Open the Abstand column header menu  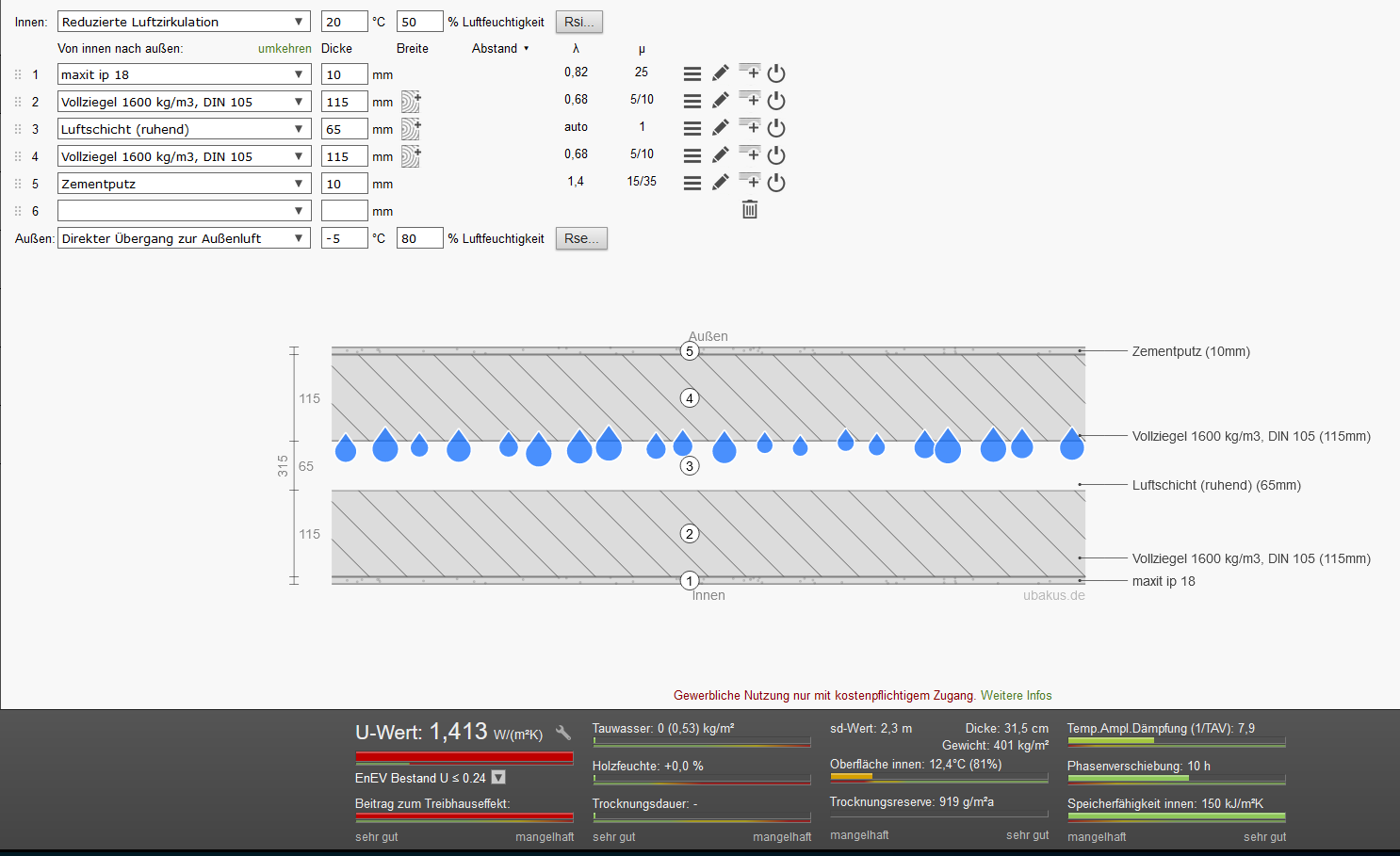[x=500, y=48]
